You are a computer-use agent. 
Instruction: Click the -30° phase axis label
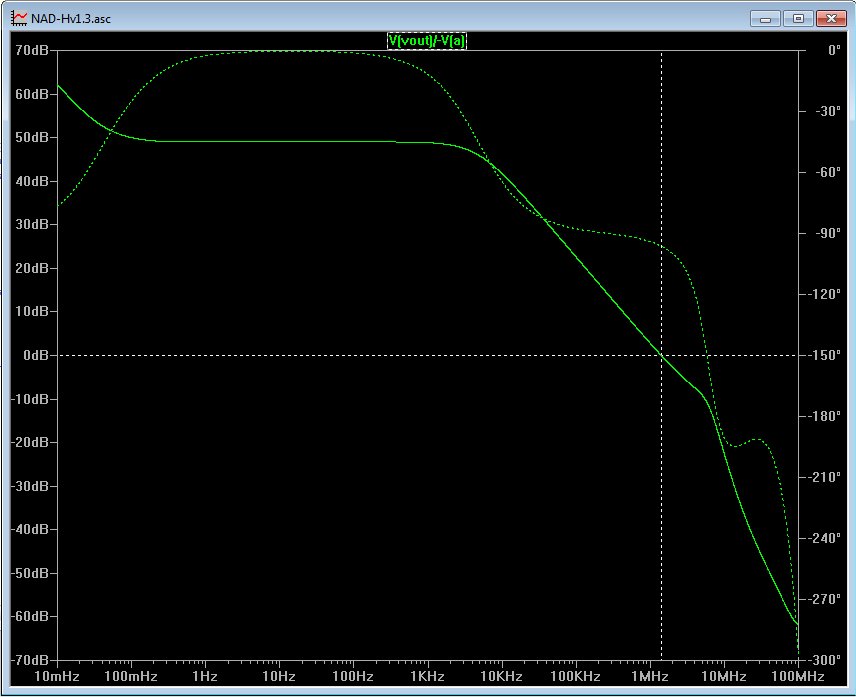pyautogui.click(x=828, y=111)
